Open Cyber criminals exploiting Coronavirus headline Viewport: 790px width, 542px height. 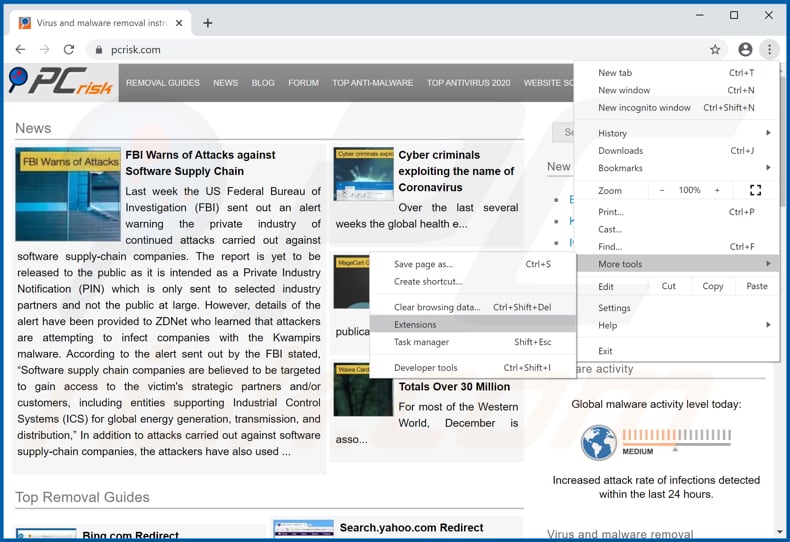456,171
